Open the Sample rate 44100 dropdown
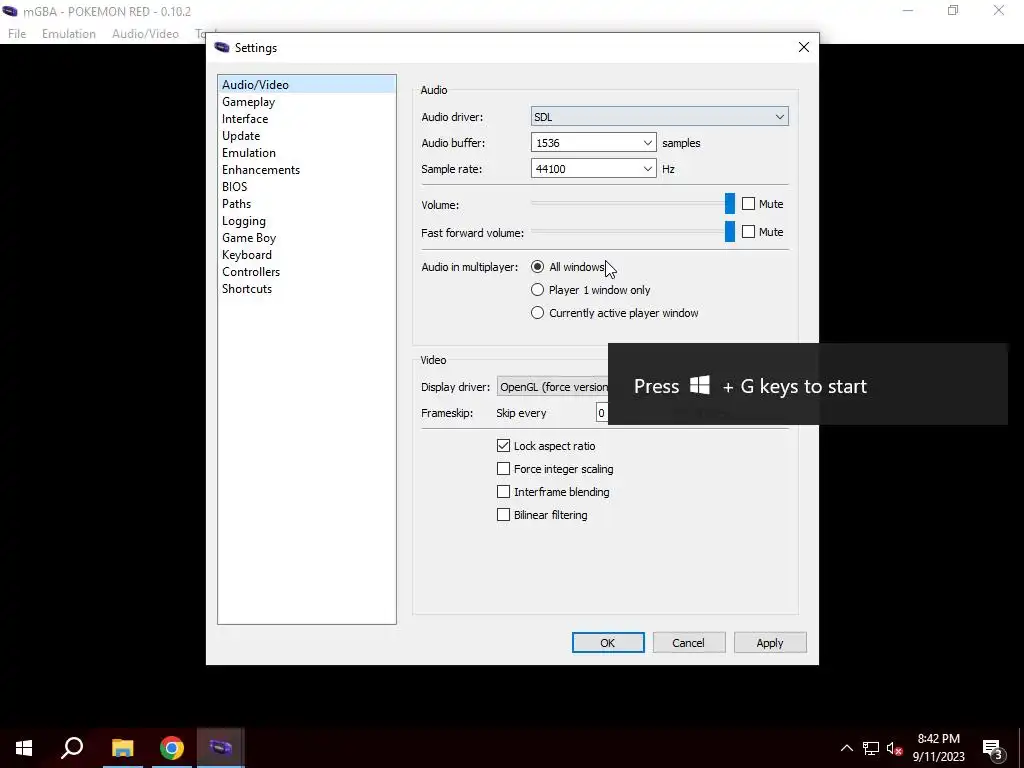Image resolution: width=1024 pixels, height=768 pixels. (x=594, y=168)
